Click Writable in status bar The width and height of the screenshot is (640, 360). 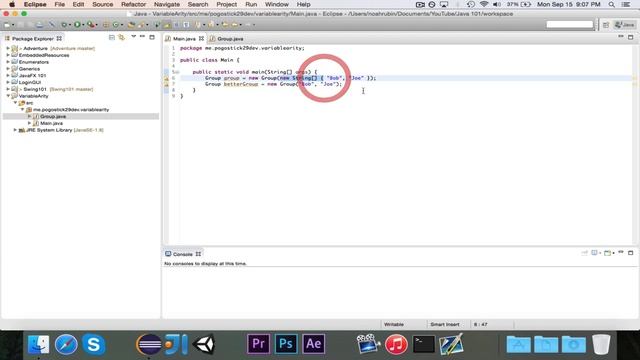(x=394, y=324)
